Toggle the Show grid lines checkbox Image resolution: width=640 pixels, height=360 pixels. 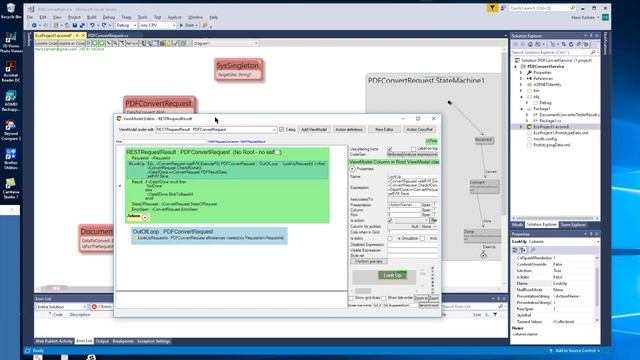351,298
